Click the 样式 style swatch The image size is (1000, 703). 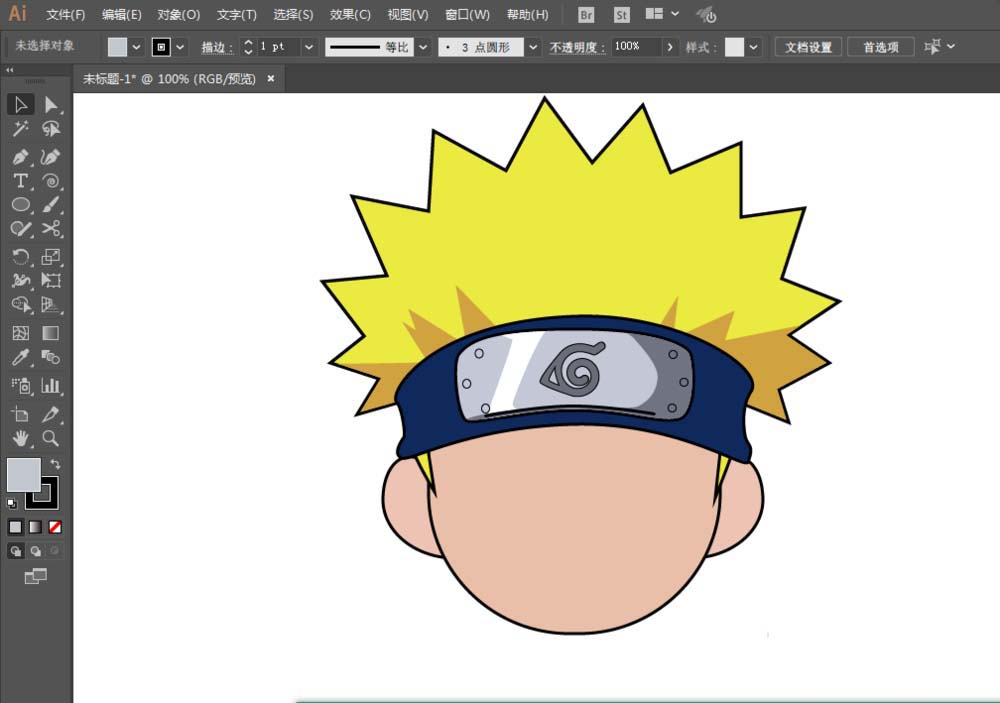(x=734, y=47)
